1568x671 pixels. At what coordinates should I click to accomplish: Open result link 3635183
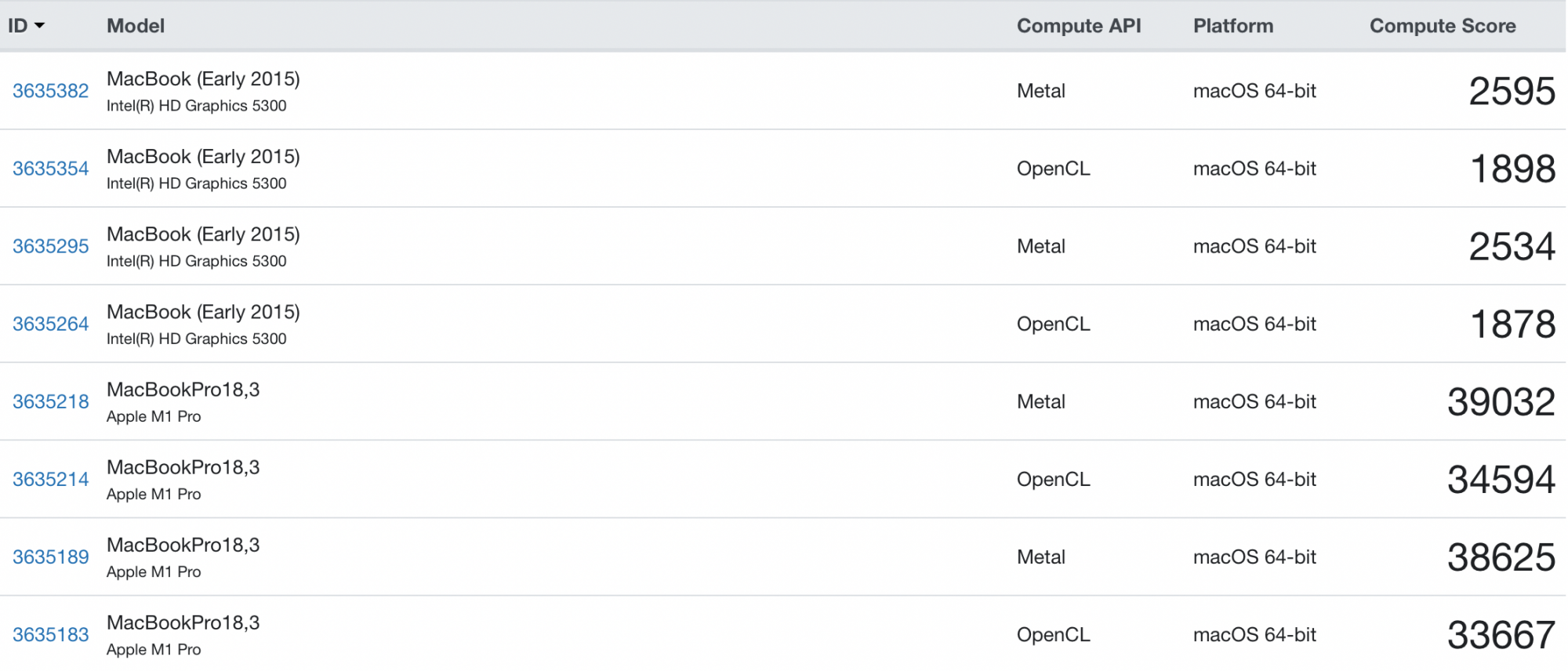pyautogui.click(x=51, y=634)
